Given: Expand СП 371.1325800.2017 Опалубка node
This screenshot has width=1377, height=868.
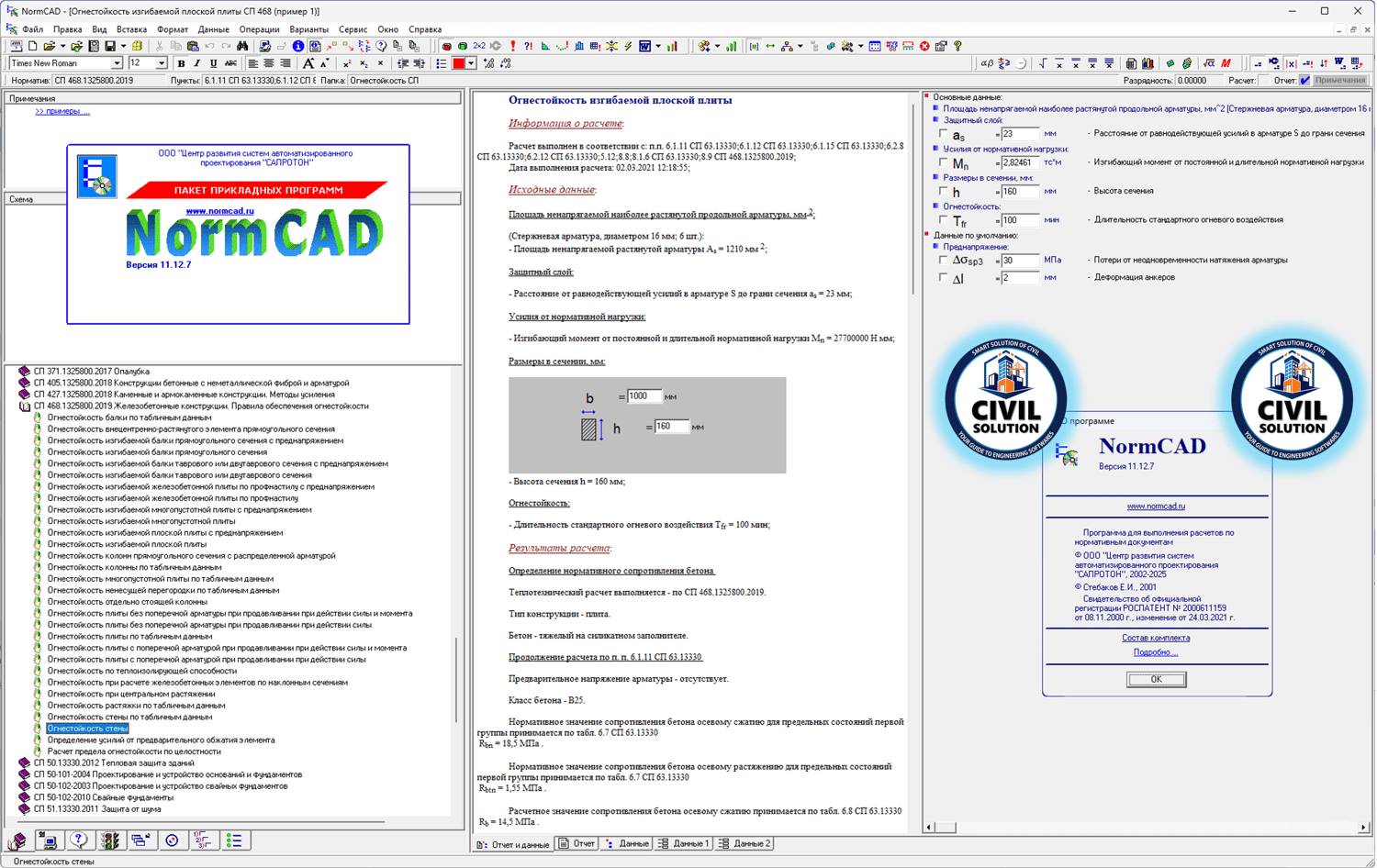Looking at the screenshot, I should pos(25,372).
